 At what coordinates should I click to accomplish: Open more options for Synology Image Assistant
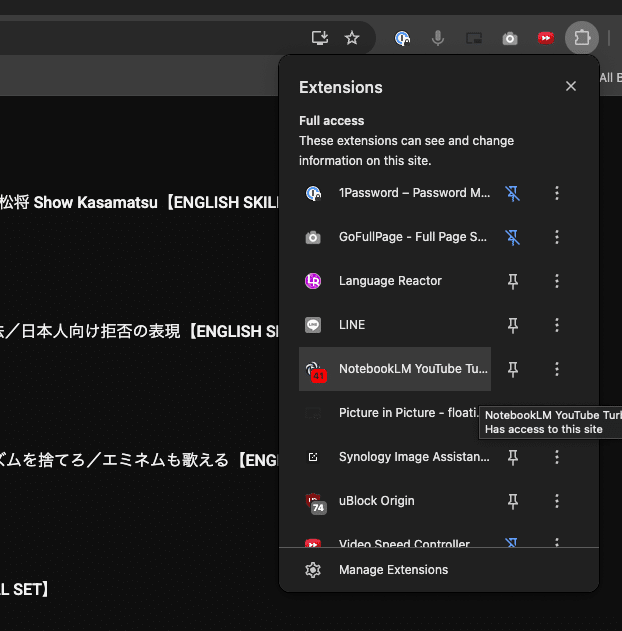tap(557, 457)
